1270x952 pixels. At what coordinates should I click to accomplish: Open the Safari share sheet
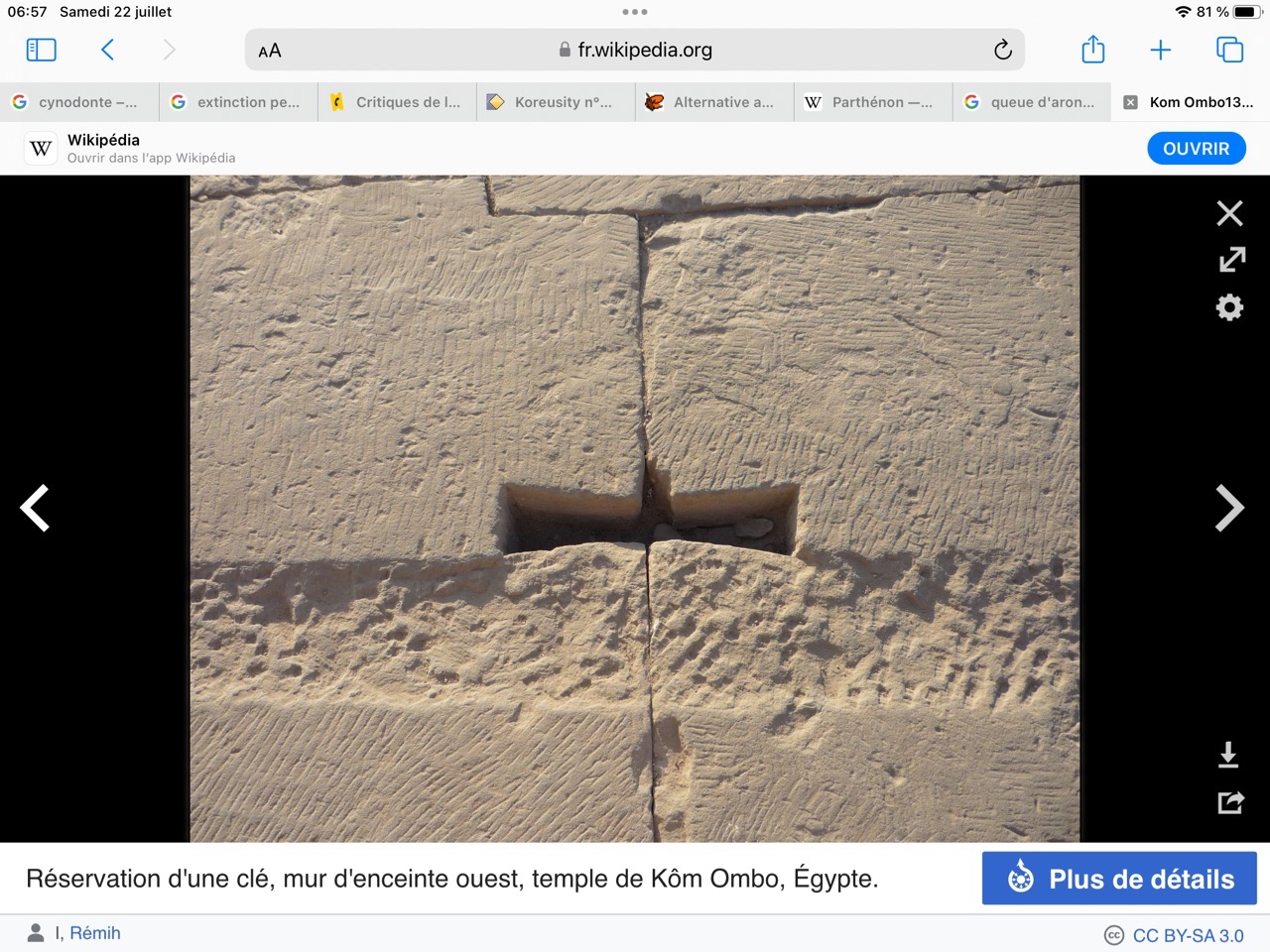1092,50
